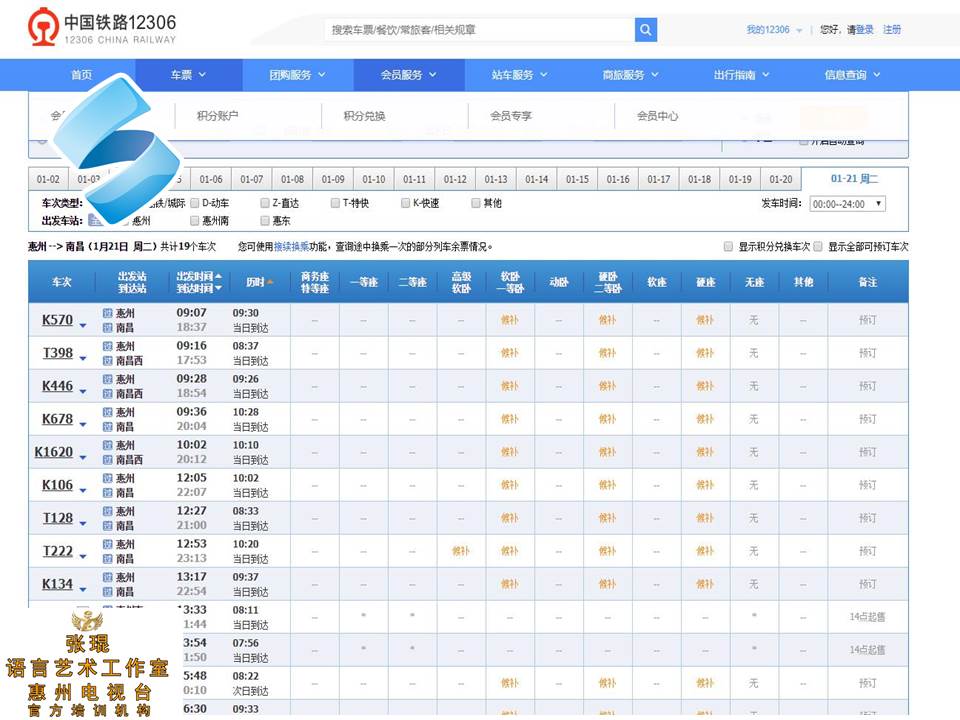Click the blue magnifier search button
Viewport: 960px width, 720px height.
pyautogui.click(x=645, y=29)
